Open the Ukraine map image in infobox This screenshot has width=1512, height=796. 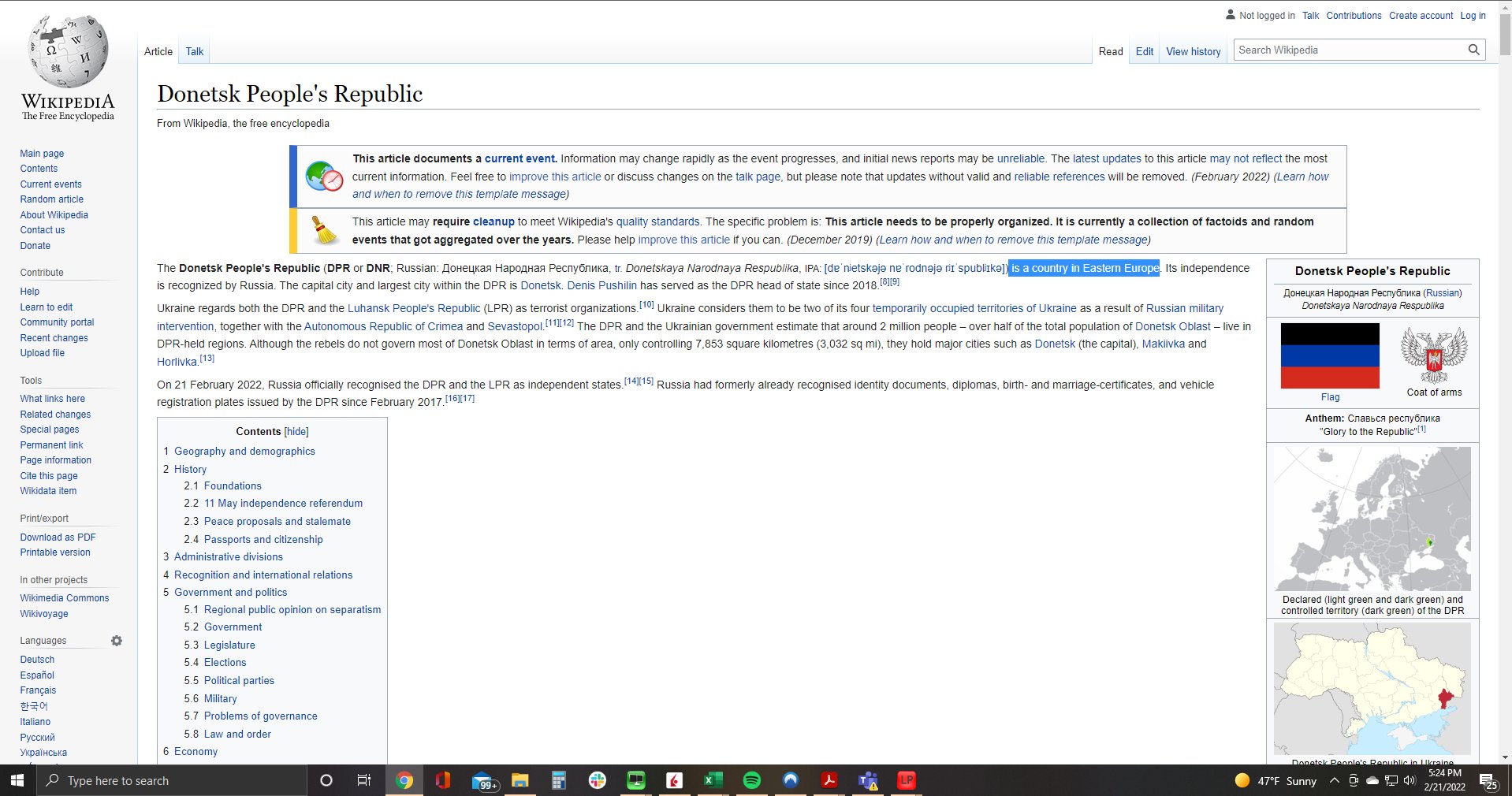[1372, 689]
